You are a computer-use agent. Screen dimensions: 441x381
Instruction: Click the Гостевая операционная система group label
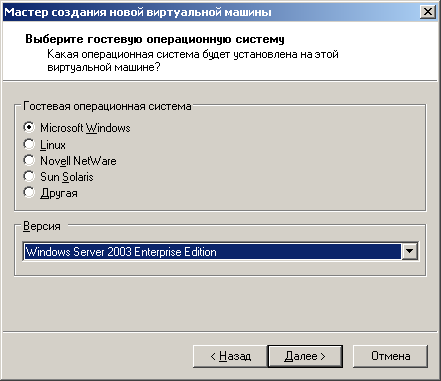pos(107,106)
